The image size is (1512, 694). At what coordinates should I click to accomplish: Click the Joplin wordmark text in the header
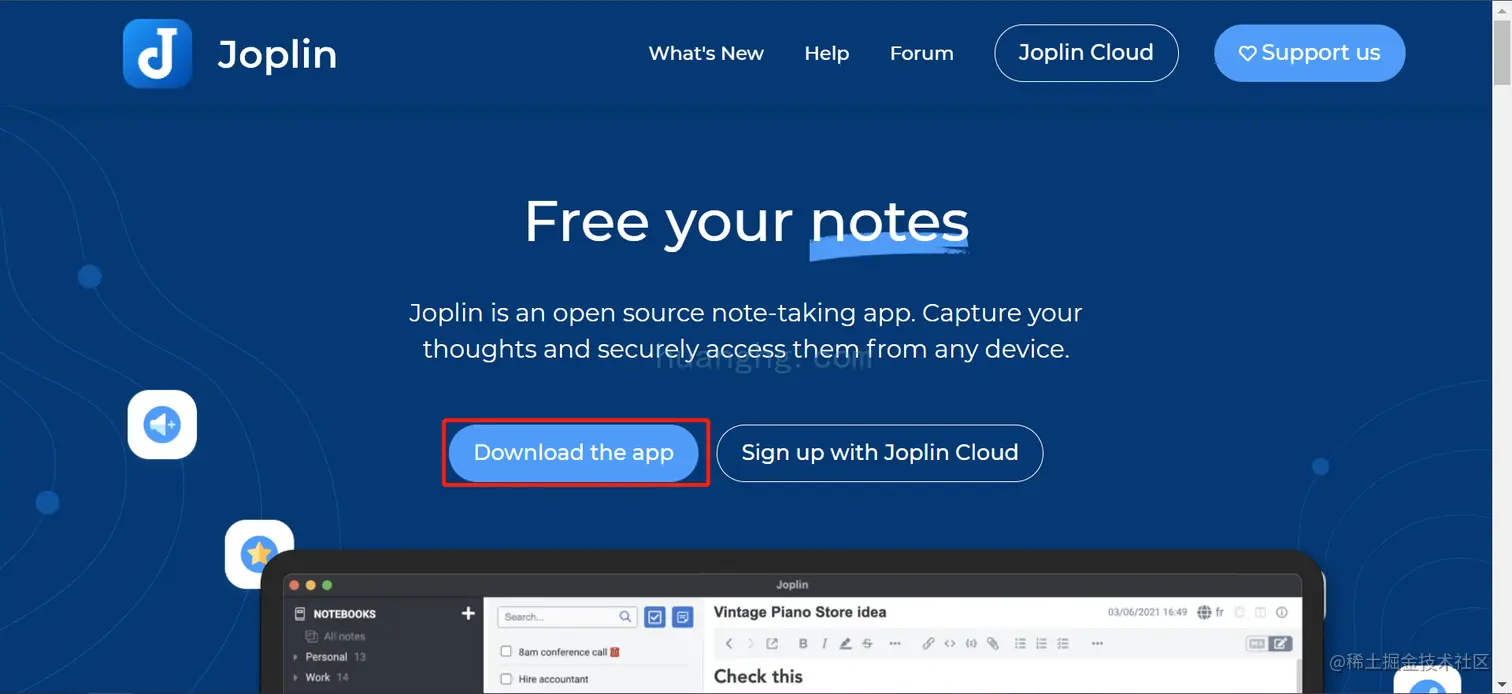(x=277, y=55)
